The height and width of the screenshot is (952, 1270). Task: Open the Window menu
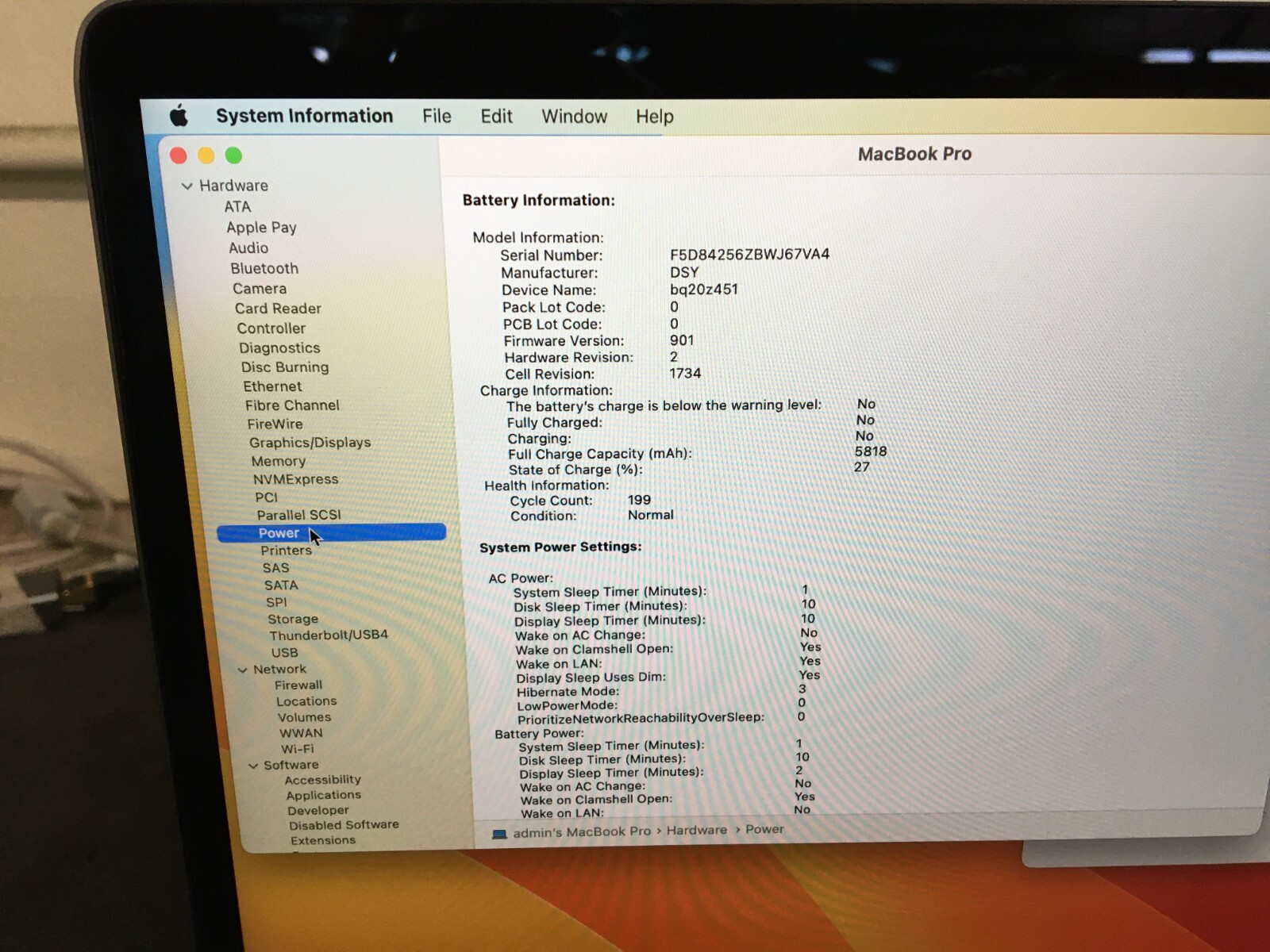pos(574,117)
